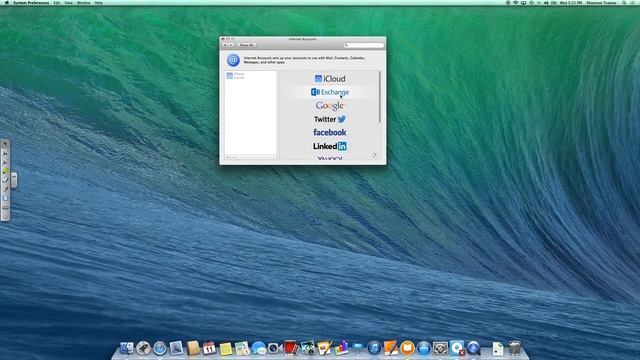Open Mail stamp icon in the Dock
This screenshot has height=360, width=640.
pos(176,348)
